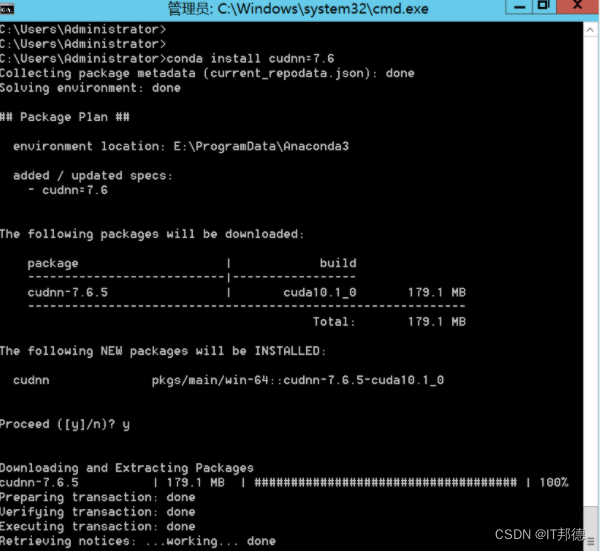Click the 'cuda10.1_0' build cell
Viewport: 601px width, 551px height.
point(320,293)
